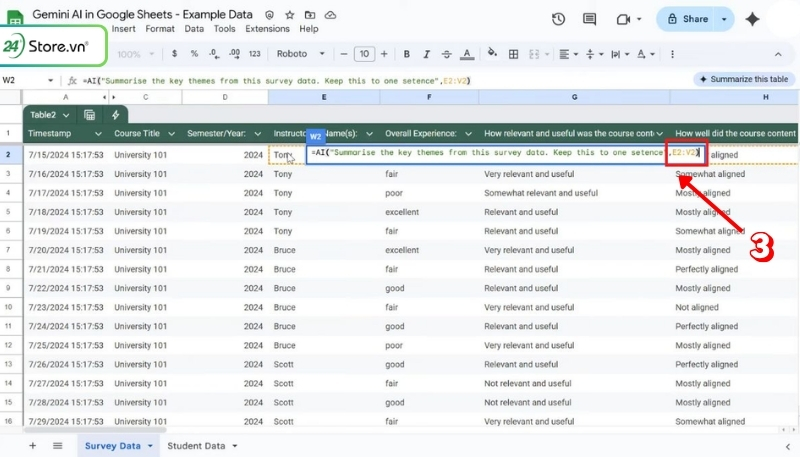Open Semester/Year column dropdown
The height and width of the screenshot is (457, 800).
pos(258,134)
